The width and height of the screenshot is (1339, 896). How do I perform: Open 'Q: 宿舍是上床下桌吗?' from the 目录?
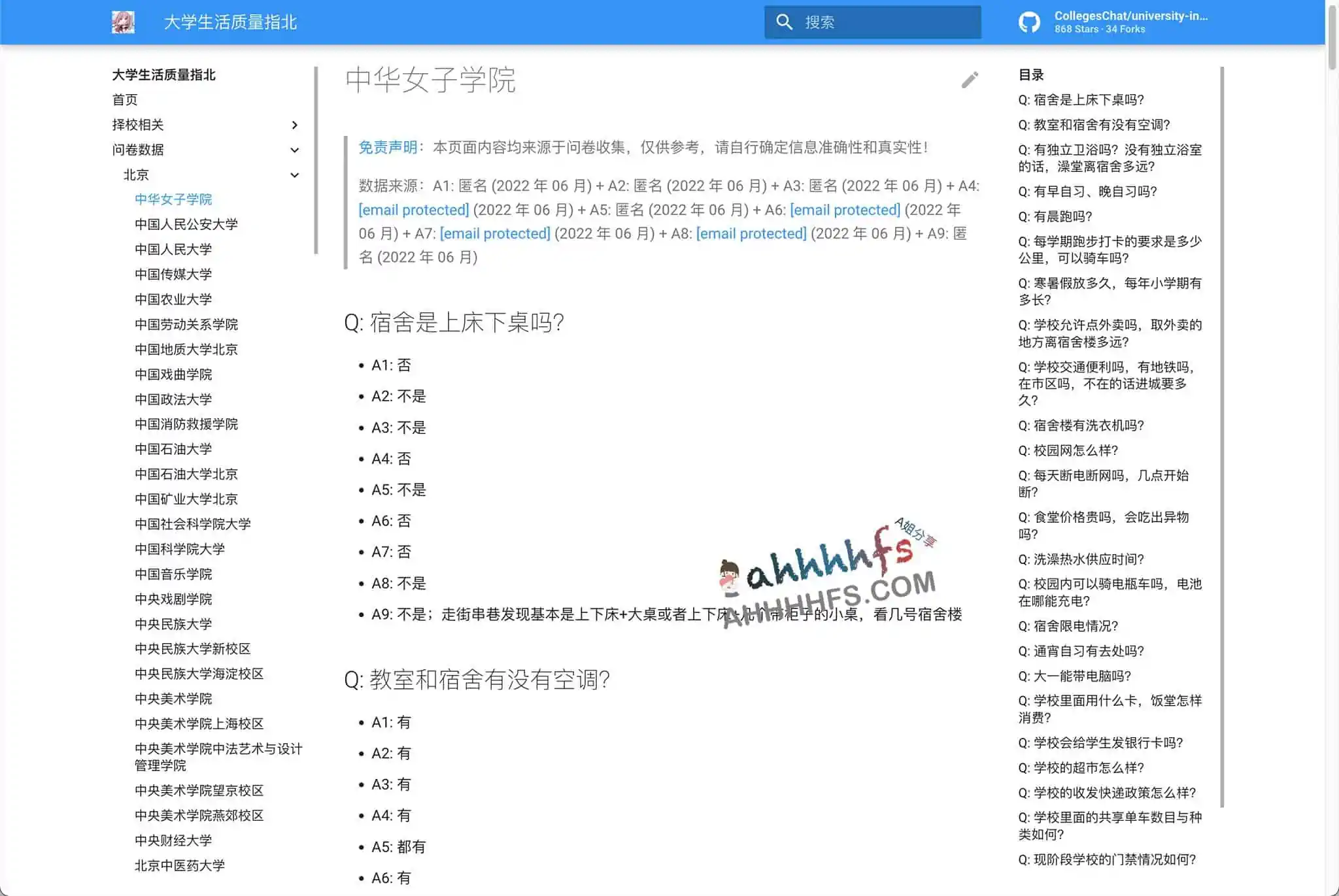(x=1079, y=100)
